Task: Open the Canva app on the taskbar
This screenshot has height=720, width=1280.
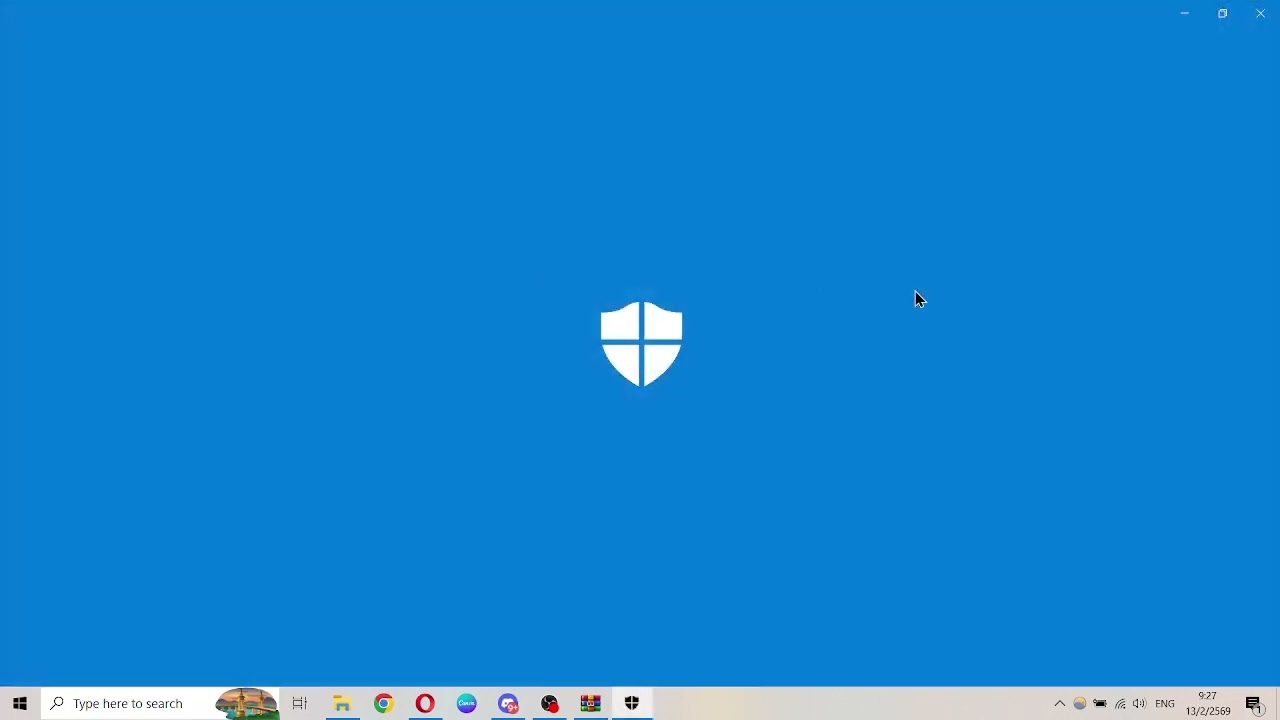Action: (x=467, y=703)
